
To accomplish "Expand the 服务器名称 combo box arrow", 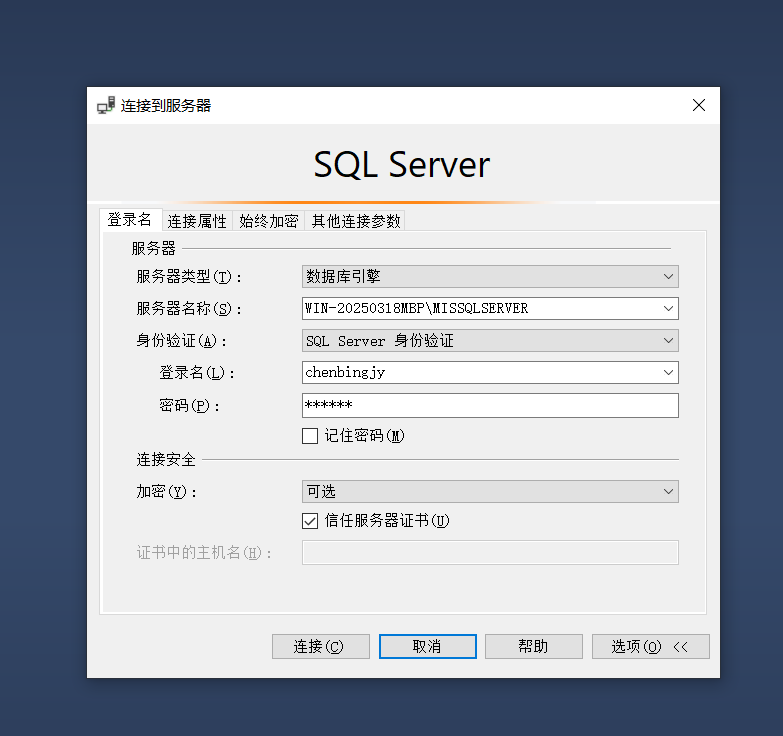I will (668, 309).
